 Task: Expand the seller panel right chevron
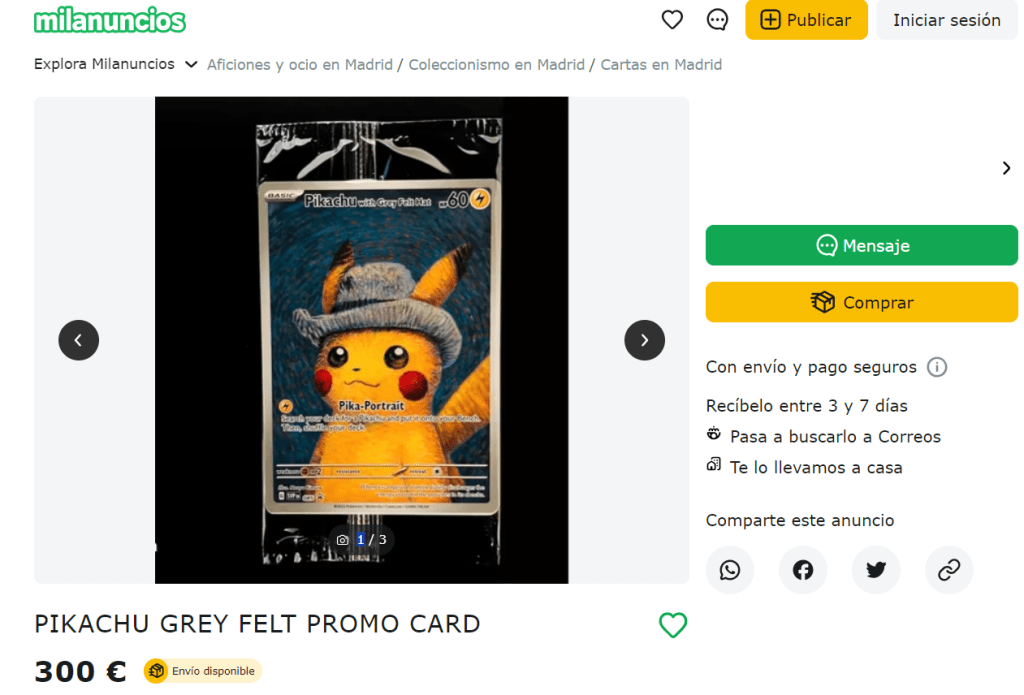click(x=1006, y=168)
